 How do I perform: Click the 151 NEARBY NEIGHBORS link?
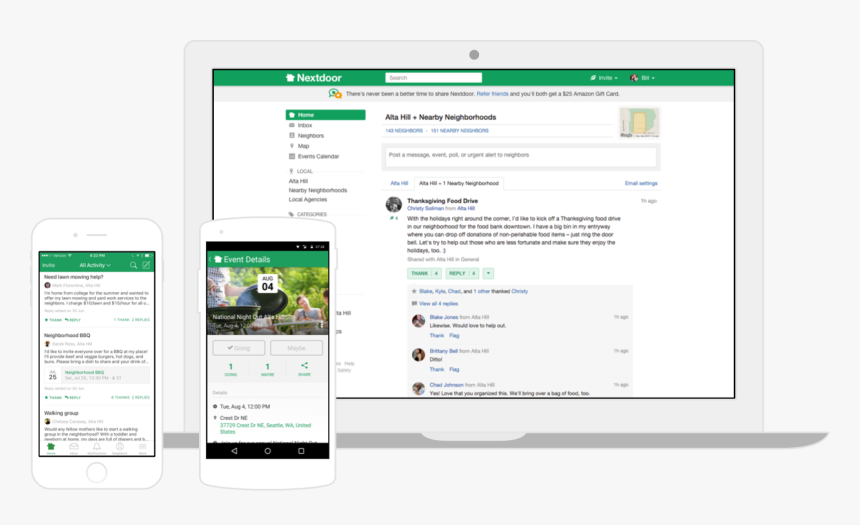tap(460, 131)
